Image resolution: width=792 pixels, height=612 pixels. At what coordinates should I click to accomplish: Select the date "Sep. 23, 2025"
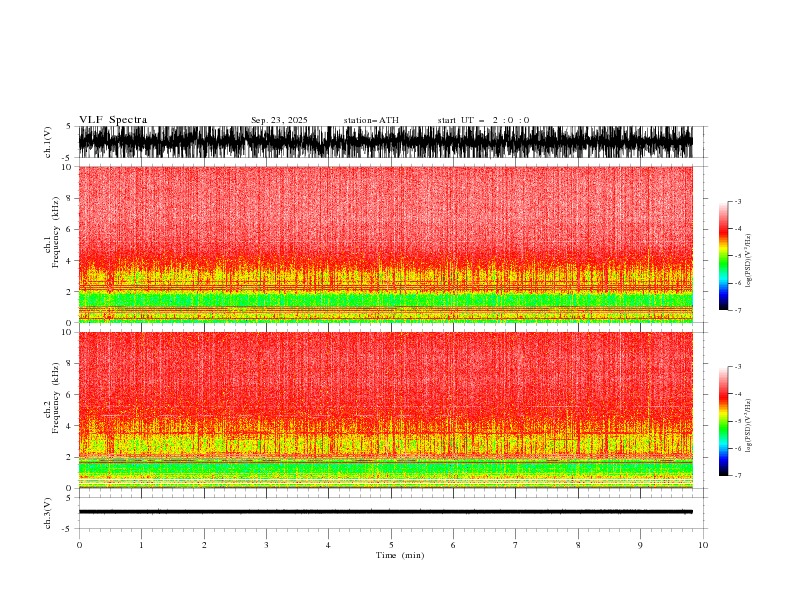pyautogui.click(x=279, y=120)
